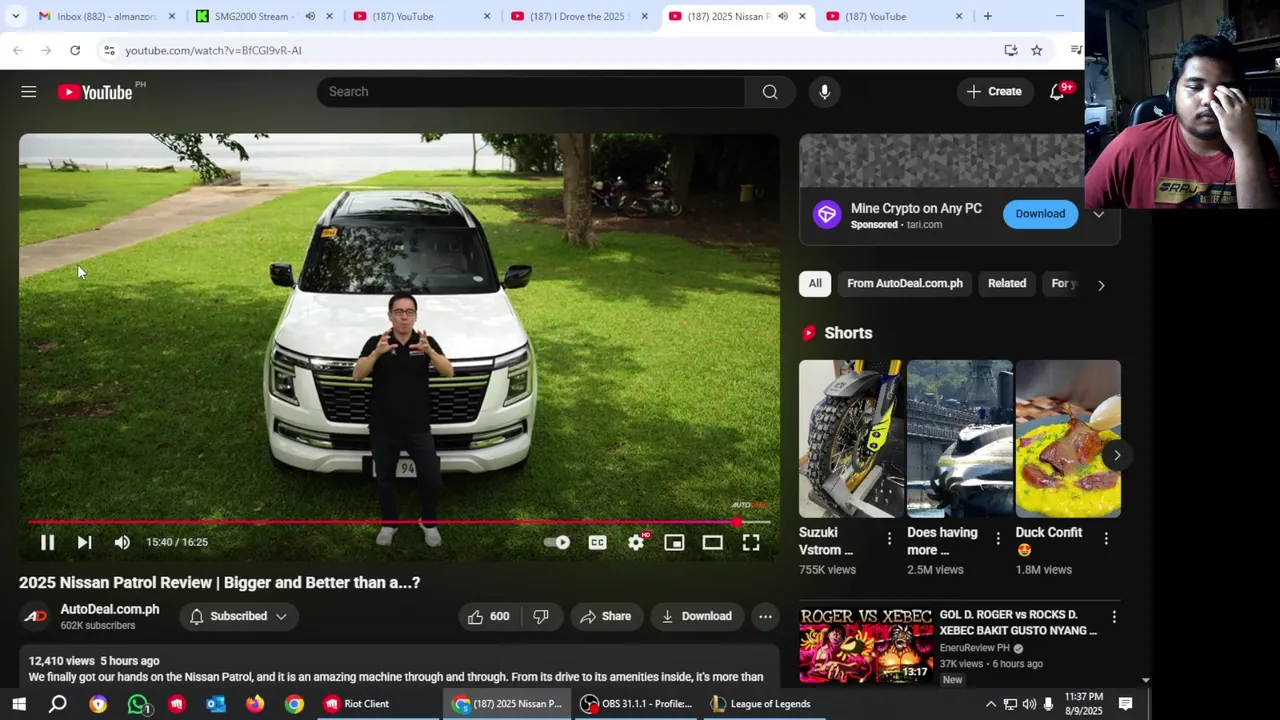Skip to next video
This screenshot has width=1280, height=720.
click(x=84, y=542)
